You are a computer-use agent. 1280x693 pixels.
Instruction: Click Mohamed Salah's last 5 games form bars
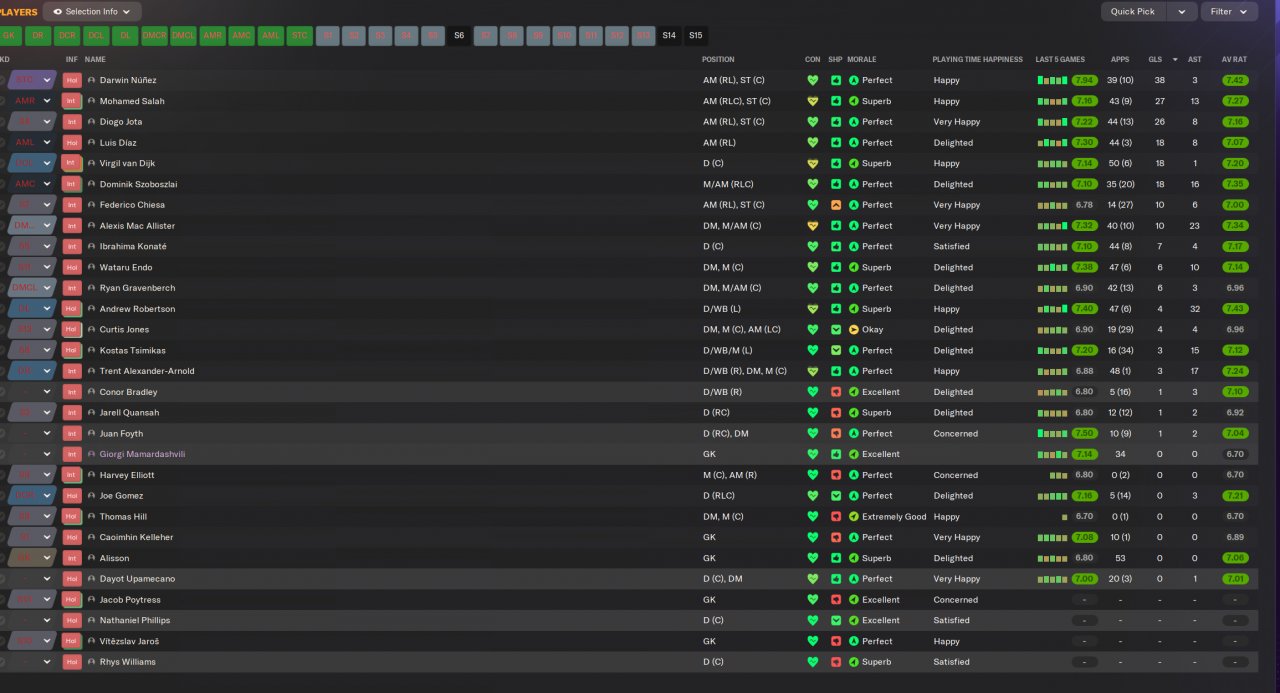tap(1052, 101)
